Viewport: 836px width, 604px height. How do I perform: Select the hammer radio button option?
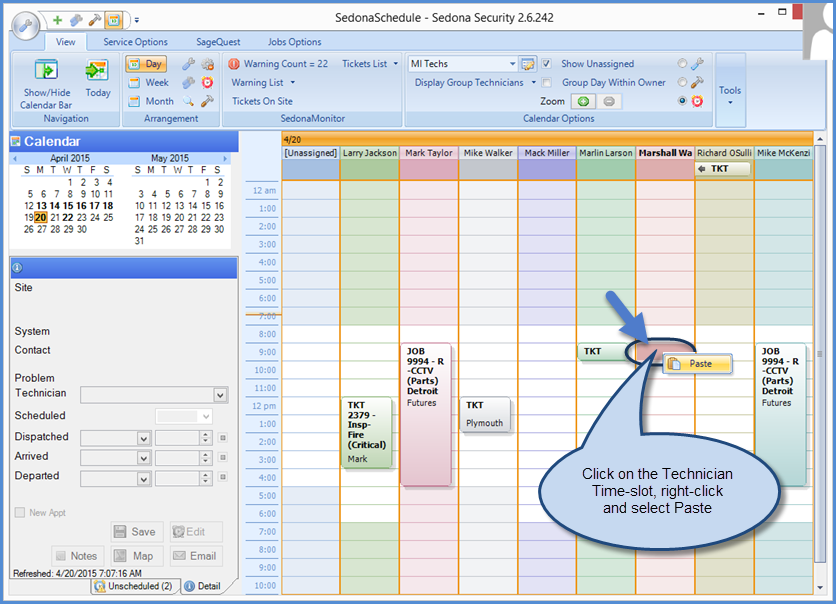click(682, 82)
